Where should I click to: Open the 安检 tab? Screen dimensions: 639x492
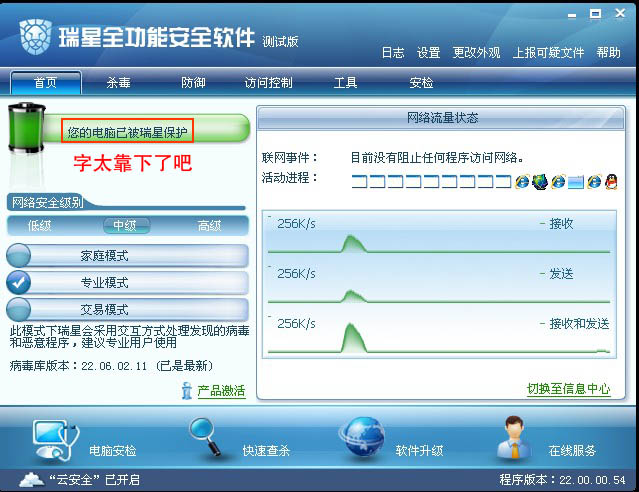click(421, 83)
